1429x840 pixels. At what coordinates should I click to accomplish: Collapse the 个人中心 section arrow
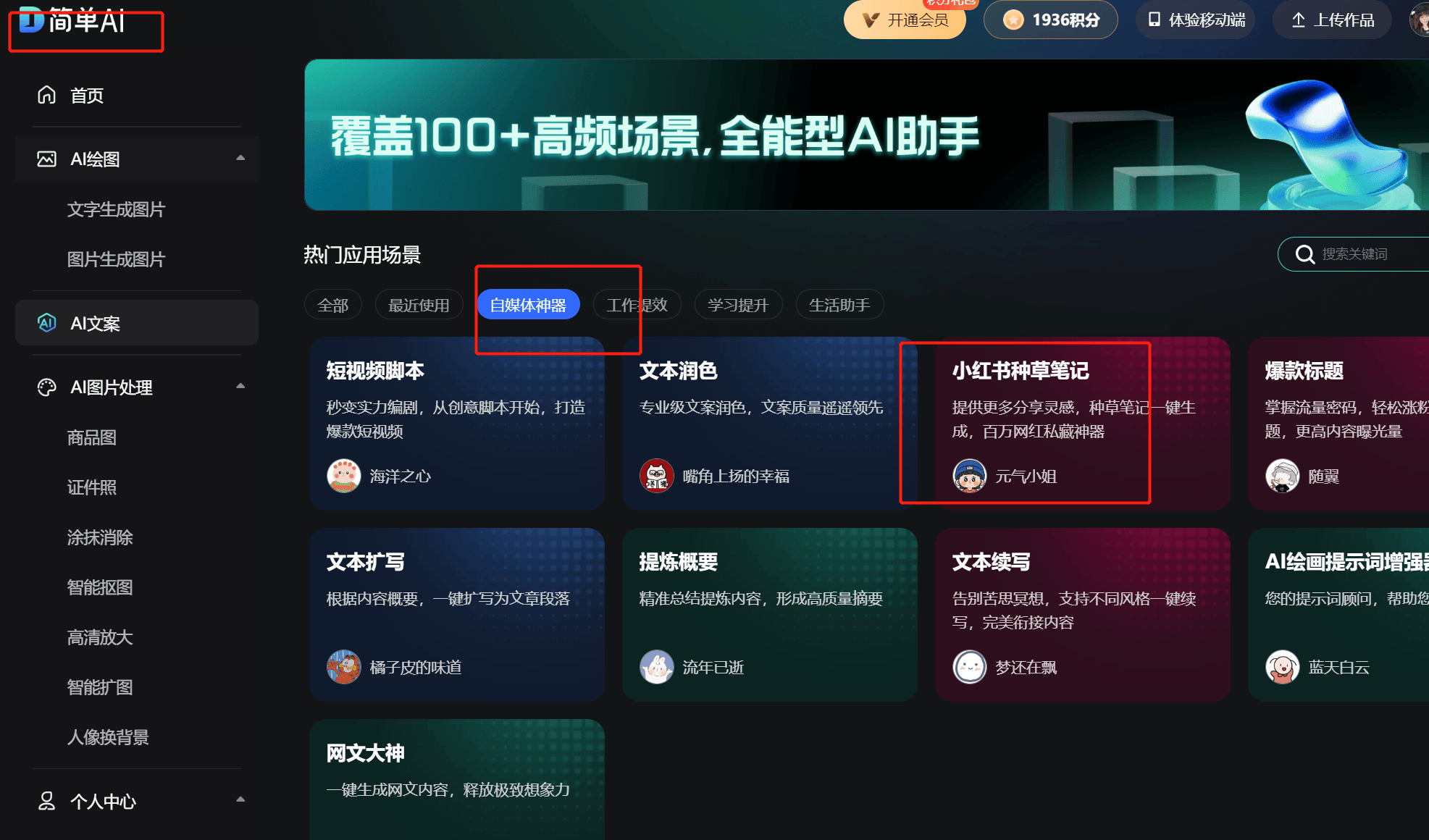240,799
